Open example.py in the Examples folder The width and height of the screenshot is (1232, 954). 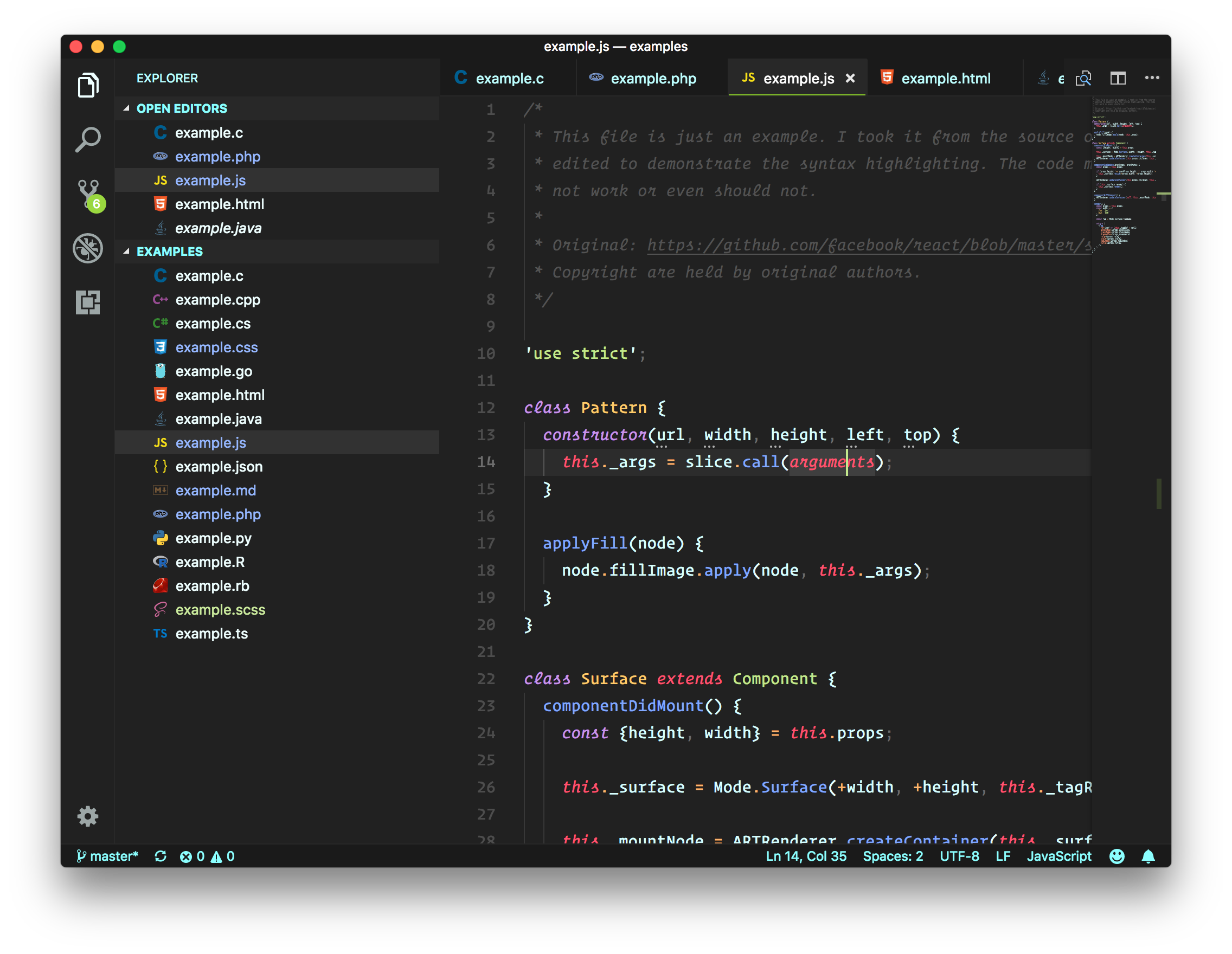click(277, 538)
